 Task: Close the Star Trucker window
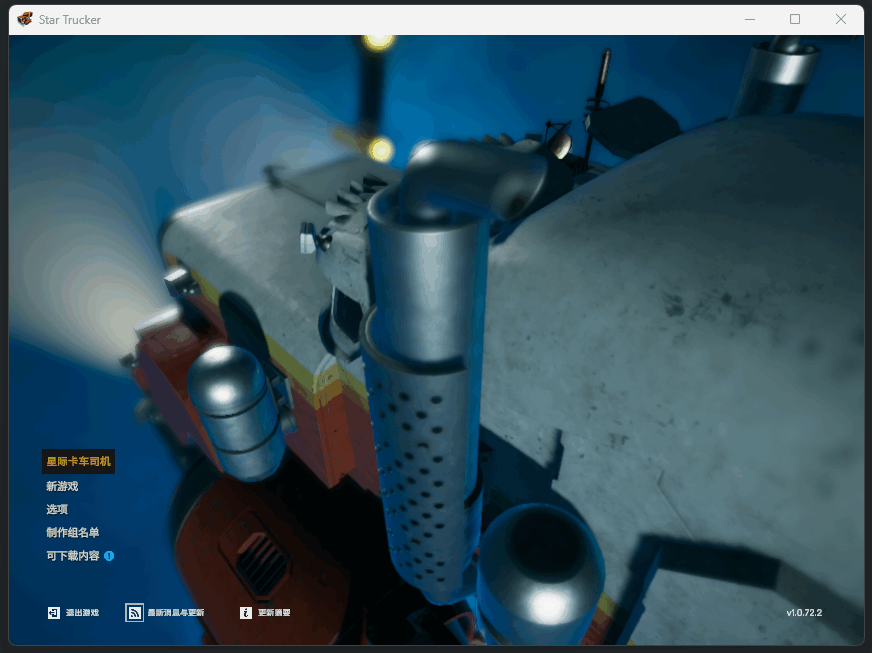[841, 19]
